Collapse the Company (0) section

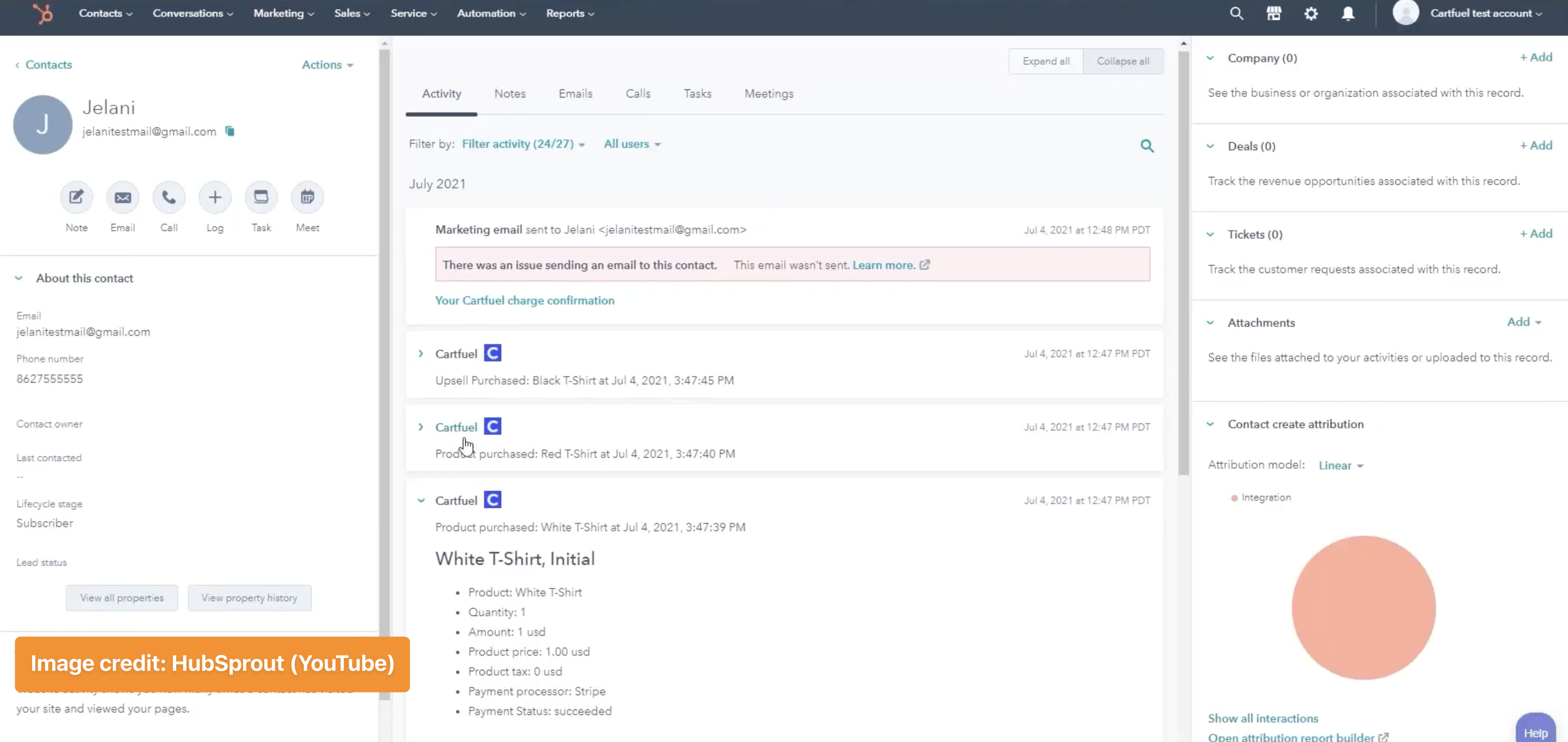(x=1210, y=58)
